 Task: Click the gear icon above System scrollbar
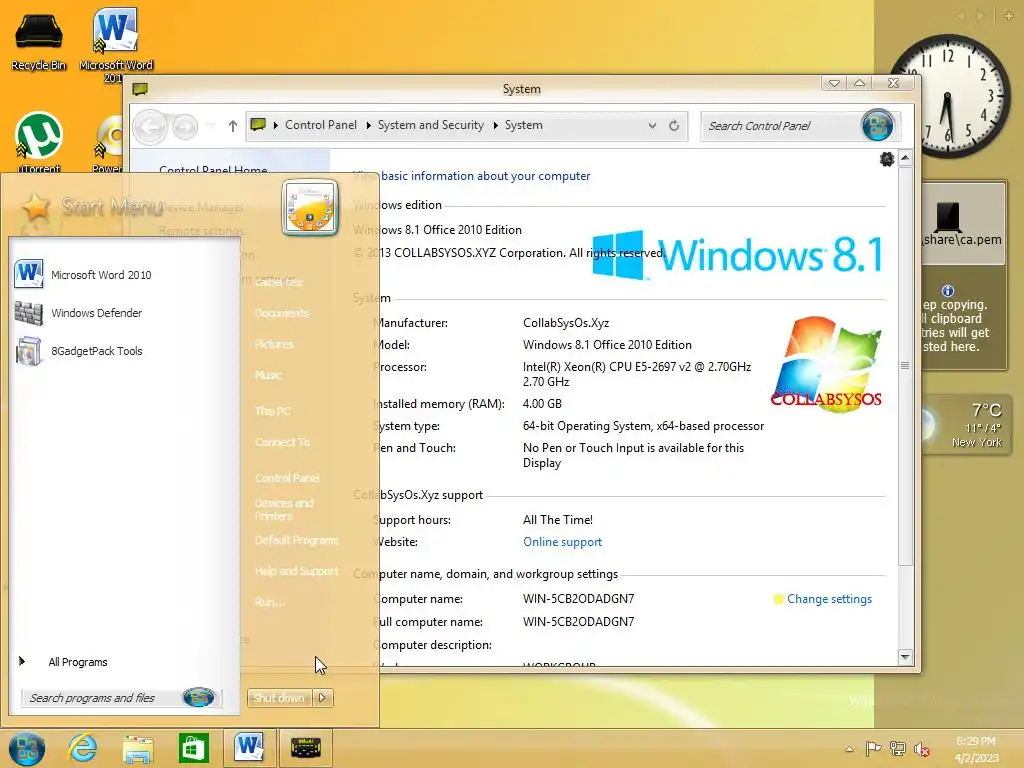coord(886,159)
